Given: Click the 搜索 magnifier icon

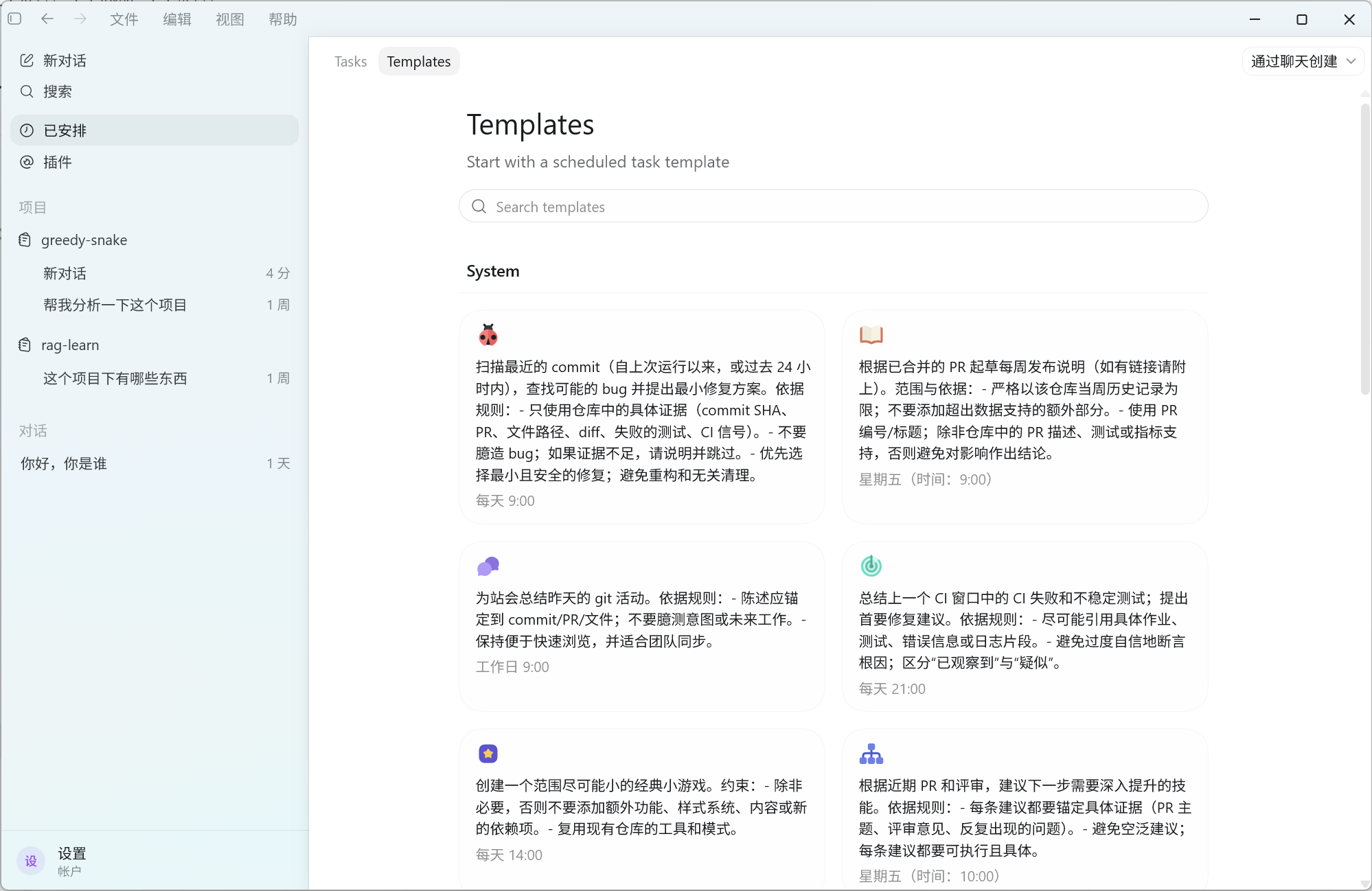Looking at the screenshot, I should coord(27,91).
